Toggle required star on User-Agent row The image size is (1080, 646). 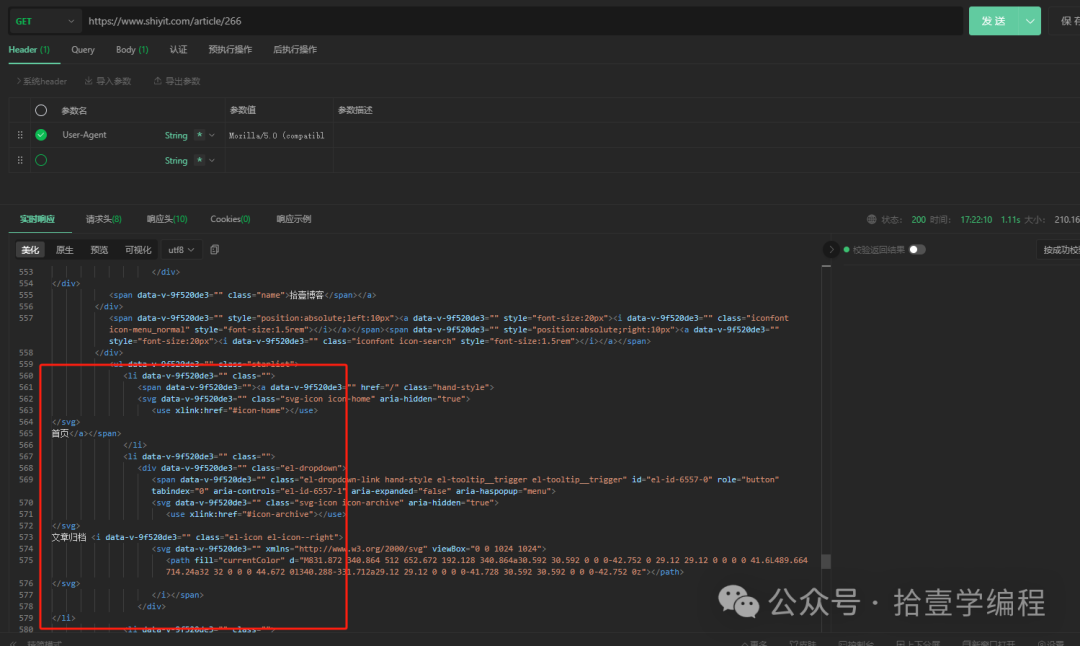pyautogui.click(x=199, y=135)
